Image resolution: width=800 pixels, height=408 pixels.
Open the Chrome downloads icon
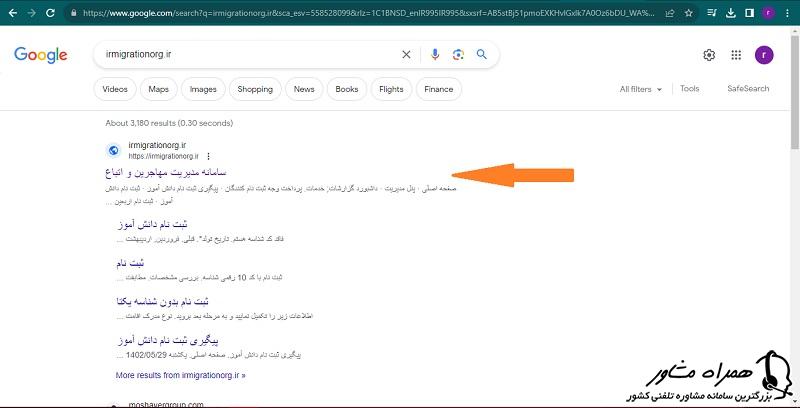pos(731,13)
